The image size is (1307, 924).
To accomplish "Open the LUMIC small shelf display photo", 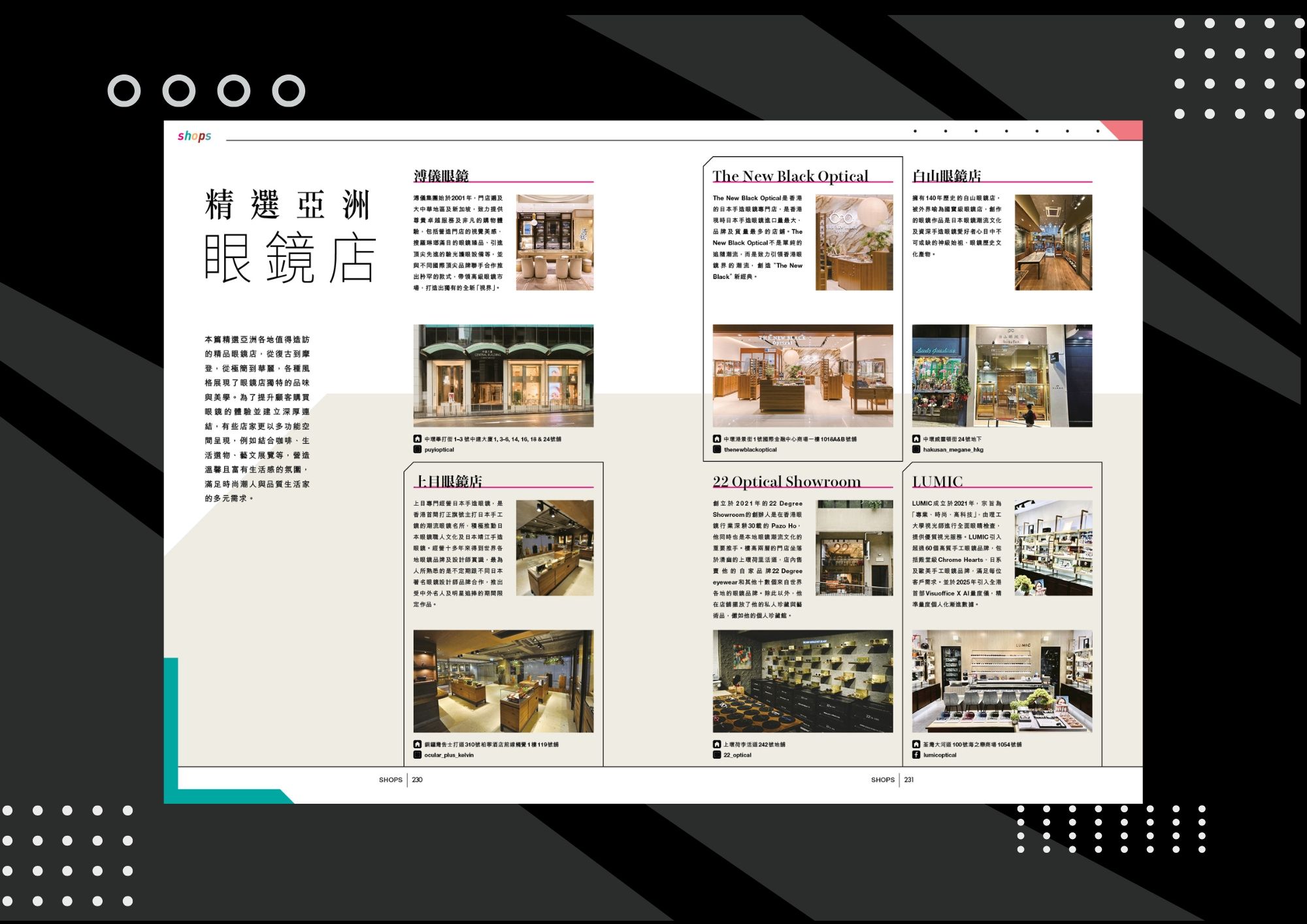I will tap(1053, 548).
